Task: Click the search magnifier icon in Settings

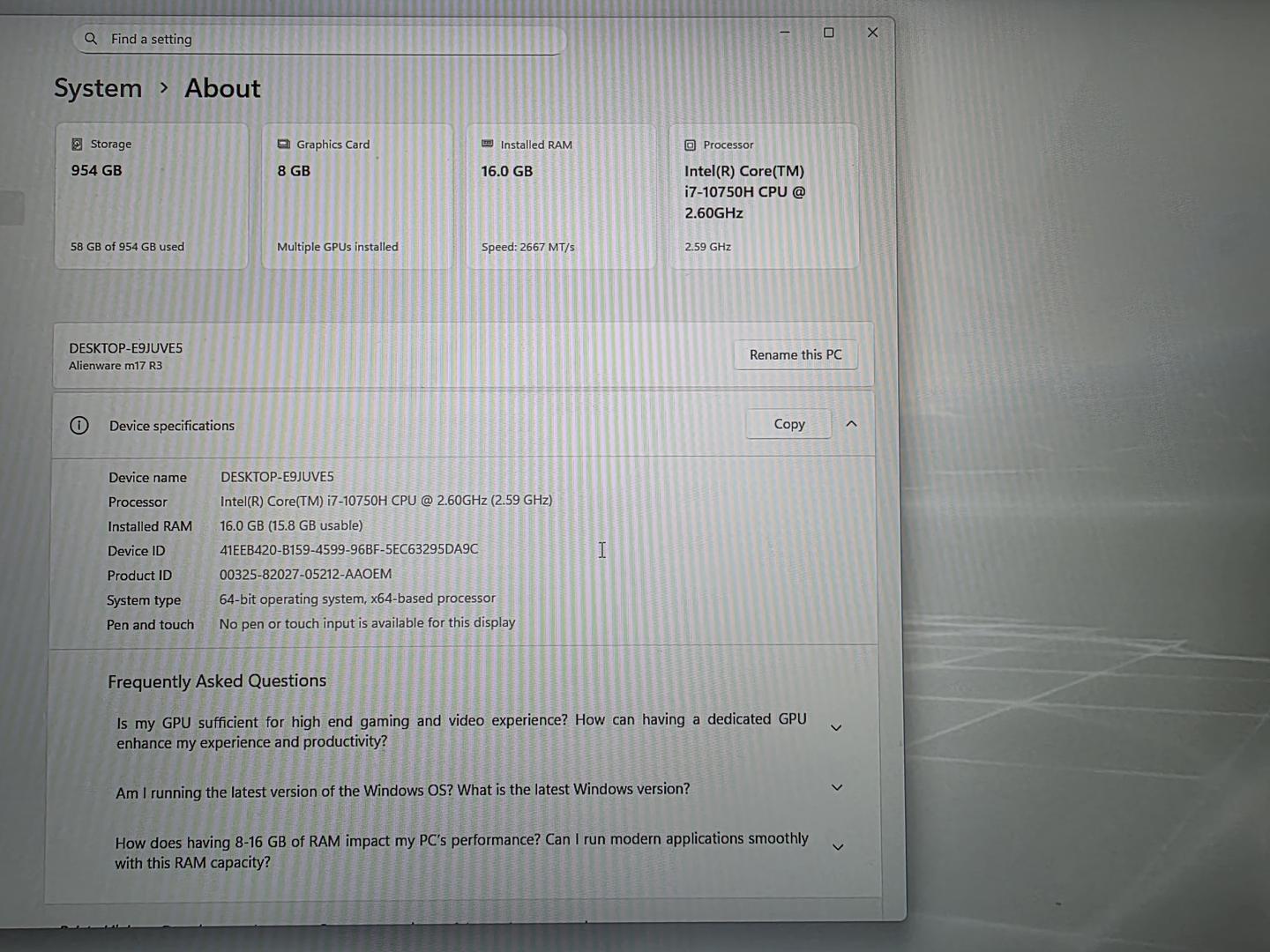Action: pos(91,39)
